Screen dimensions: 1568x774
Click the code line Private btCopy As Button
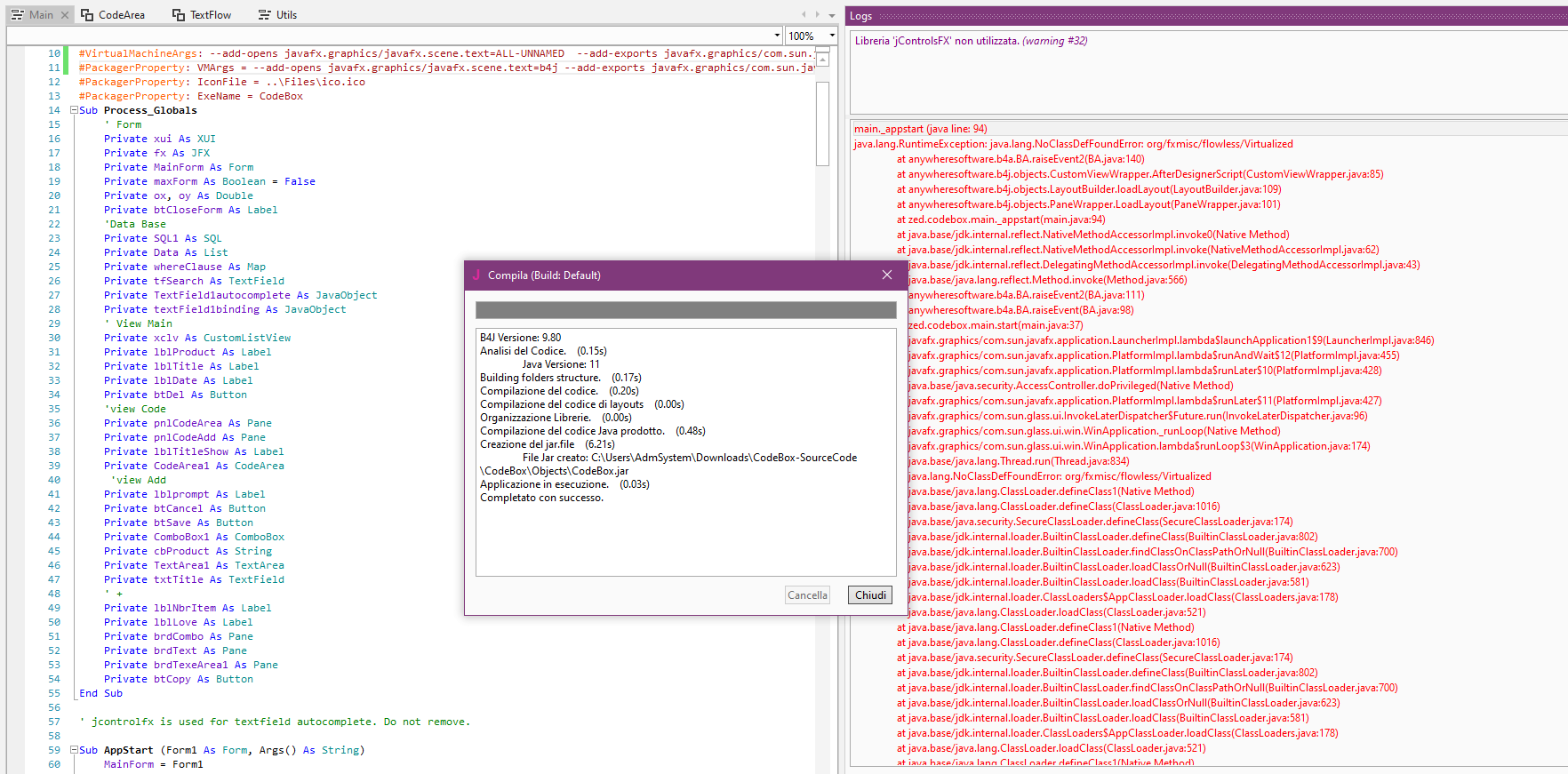[179, 679]
